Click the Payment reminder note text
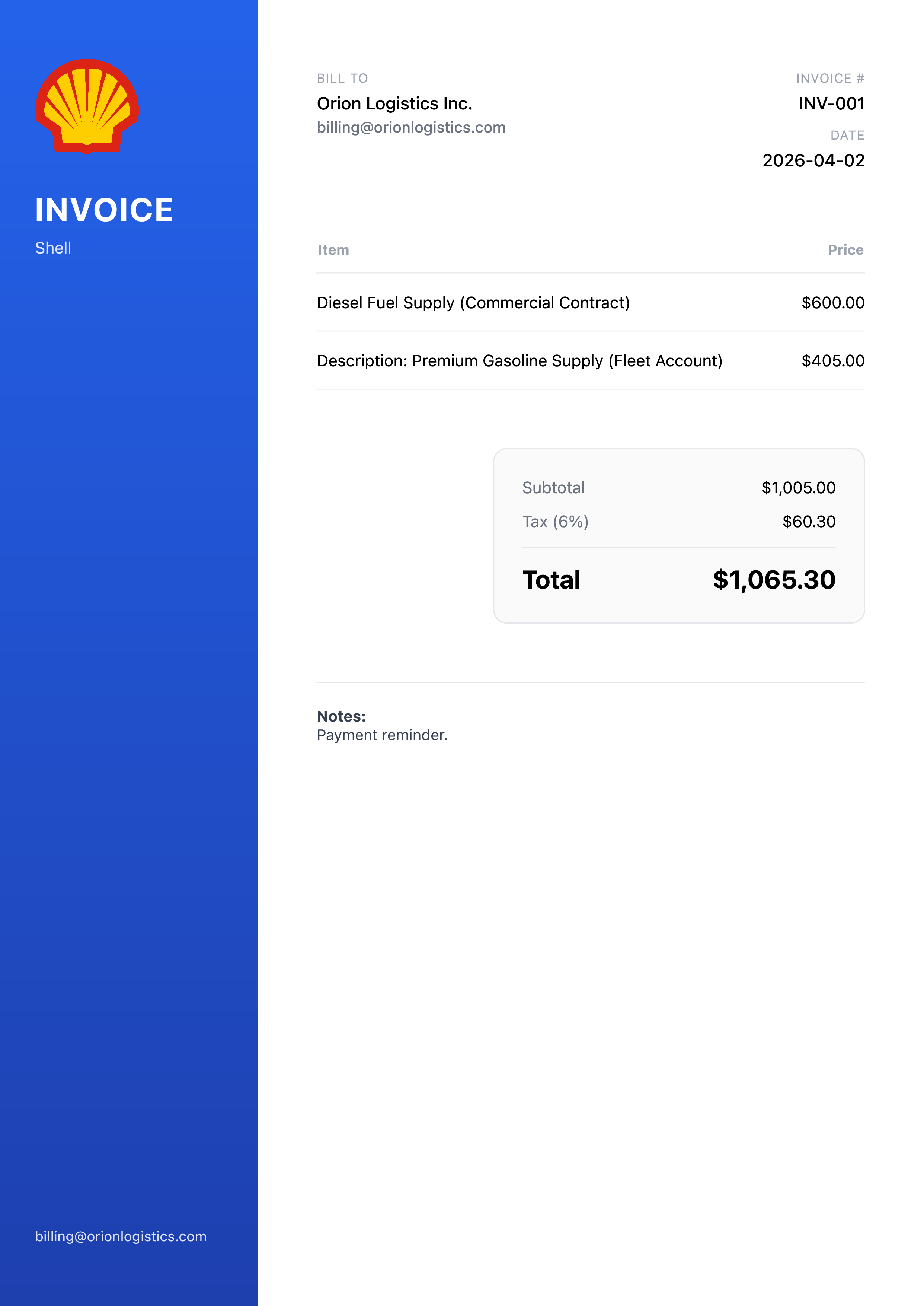 tap(382, 735)
